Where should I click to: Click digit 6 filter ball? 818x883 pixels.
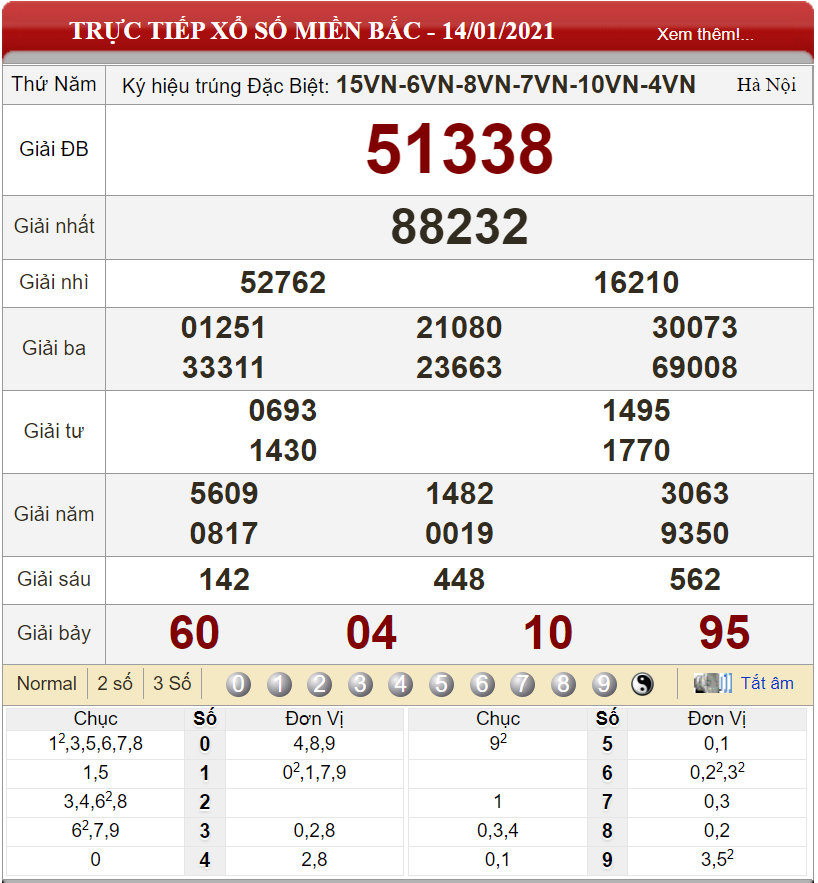[x=482, y=684]
